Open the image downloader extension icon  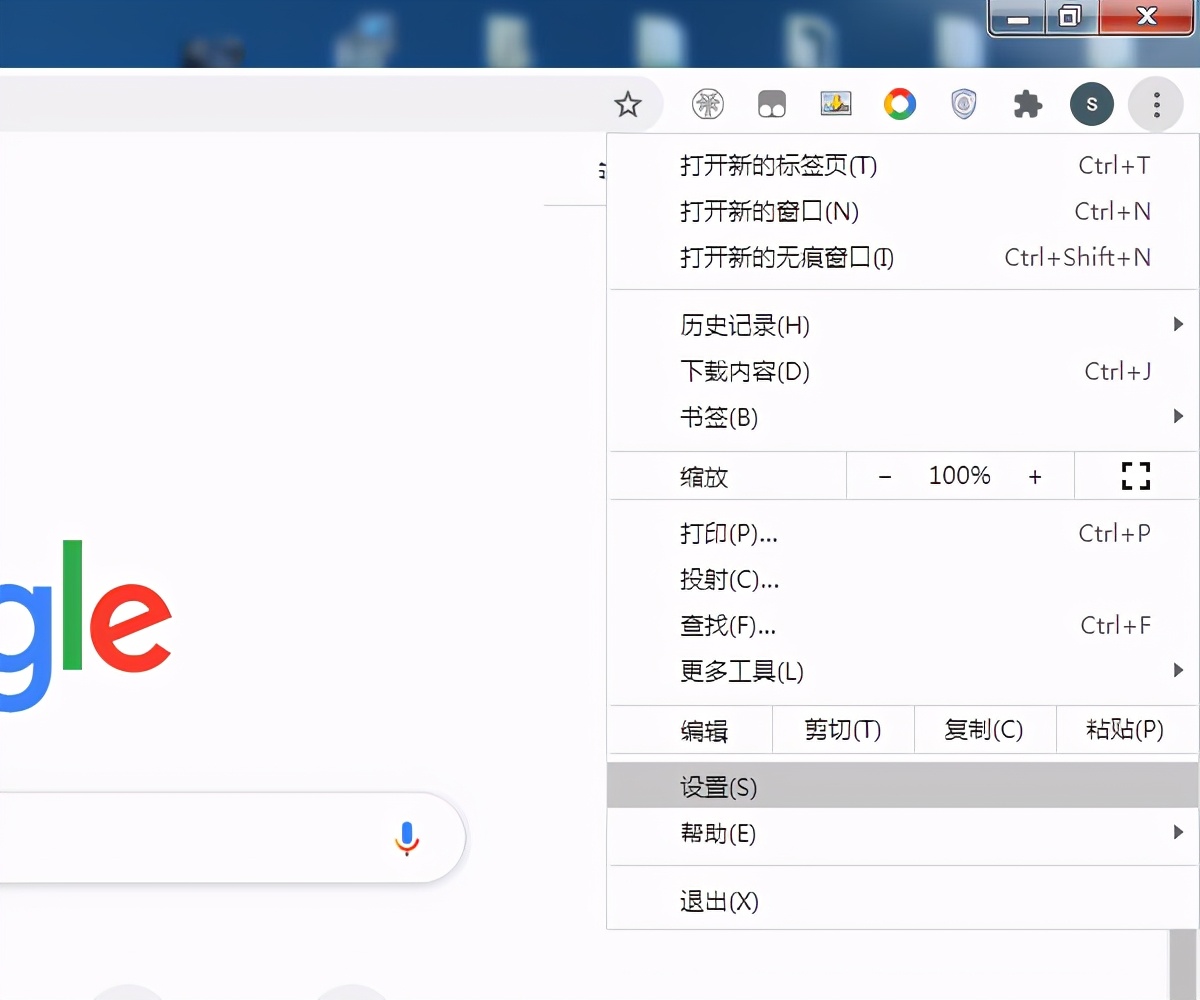(835, 103)
